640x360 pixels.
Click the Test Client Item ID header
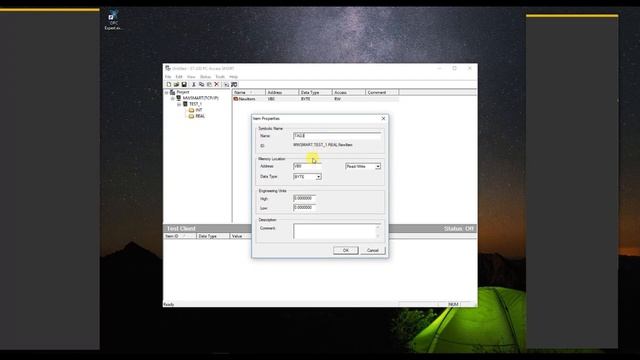click(x=180, y=236)
